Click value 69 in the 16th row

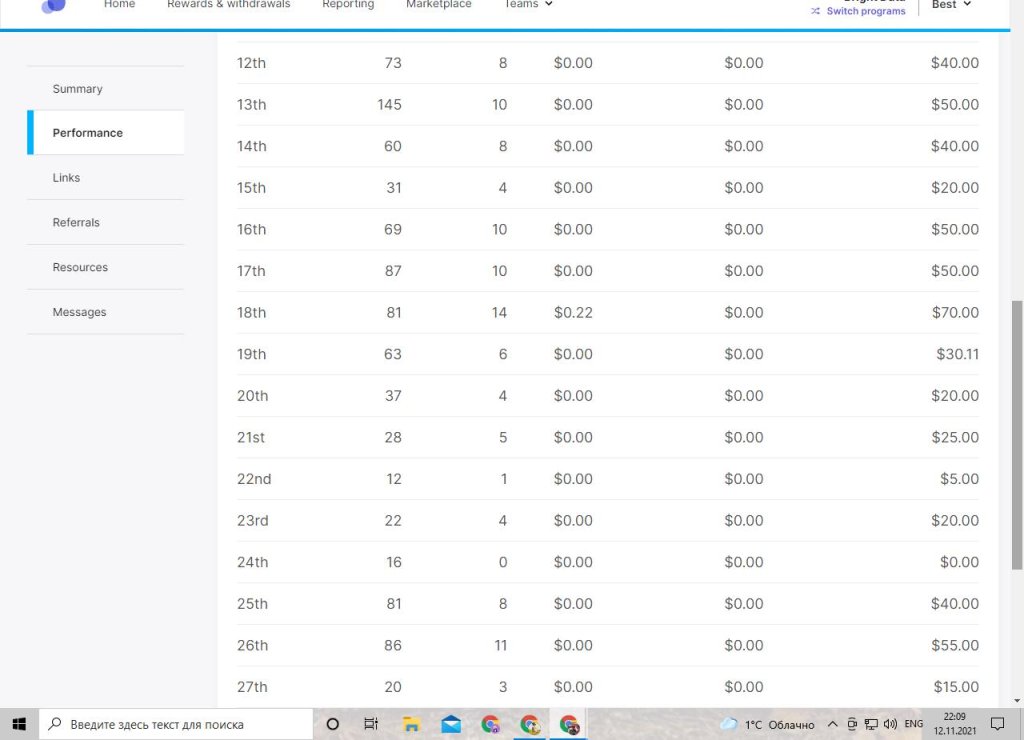coord(393,229)
